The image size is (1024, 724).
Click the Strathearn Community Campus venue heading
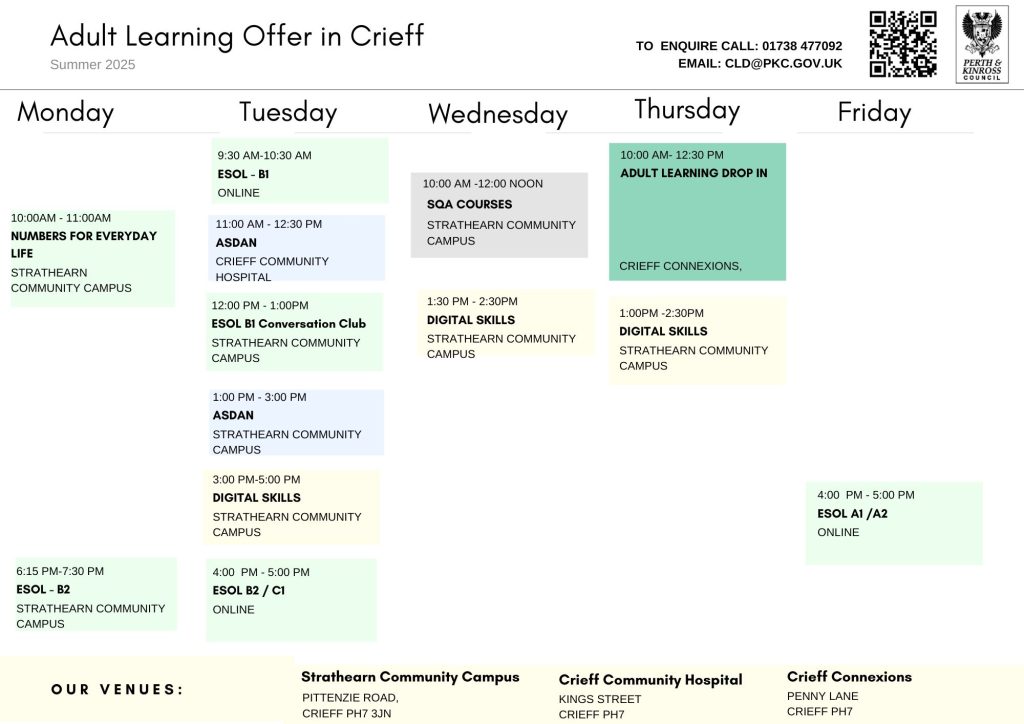(x=410, y=677)
